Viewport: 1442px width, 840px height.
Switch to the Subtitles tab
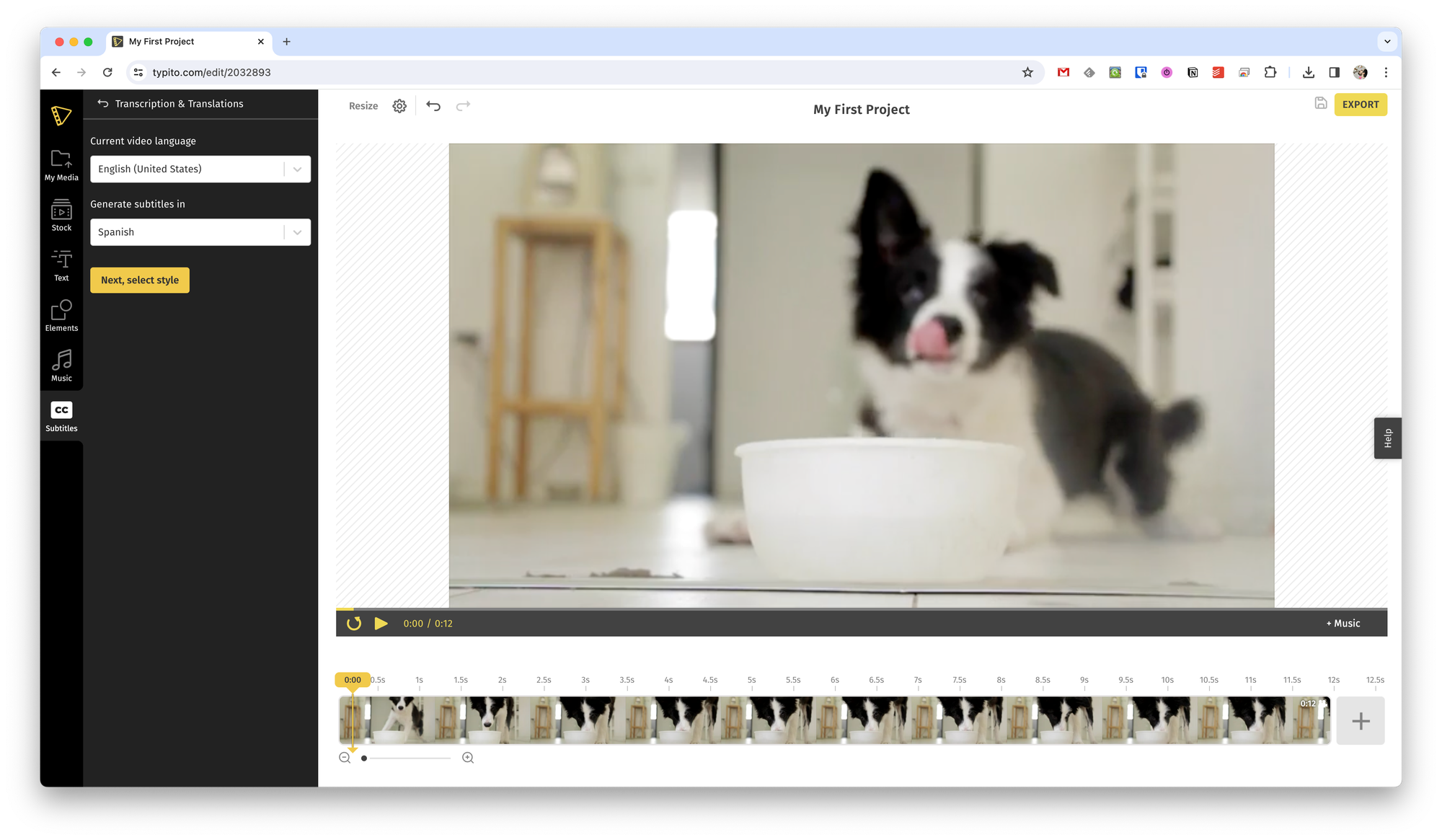61,416
